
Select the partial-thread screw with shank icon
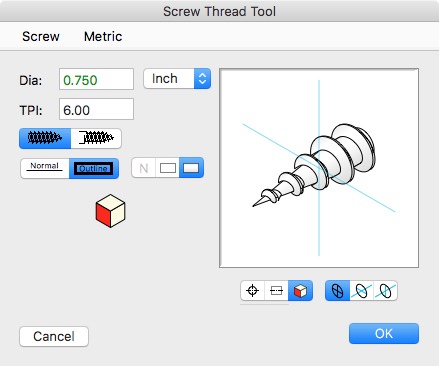click(96, 138)
